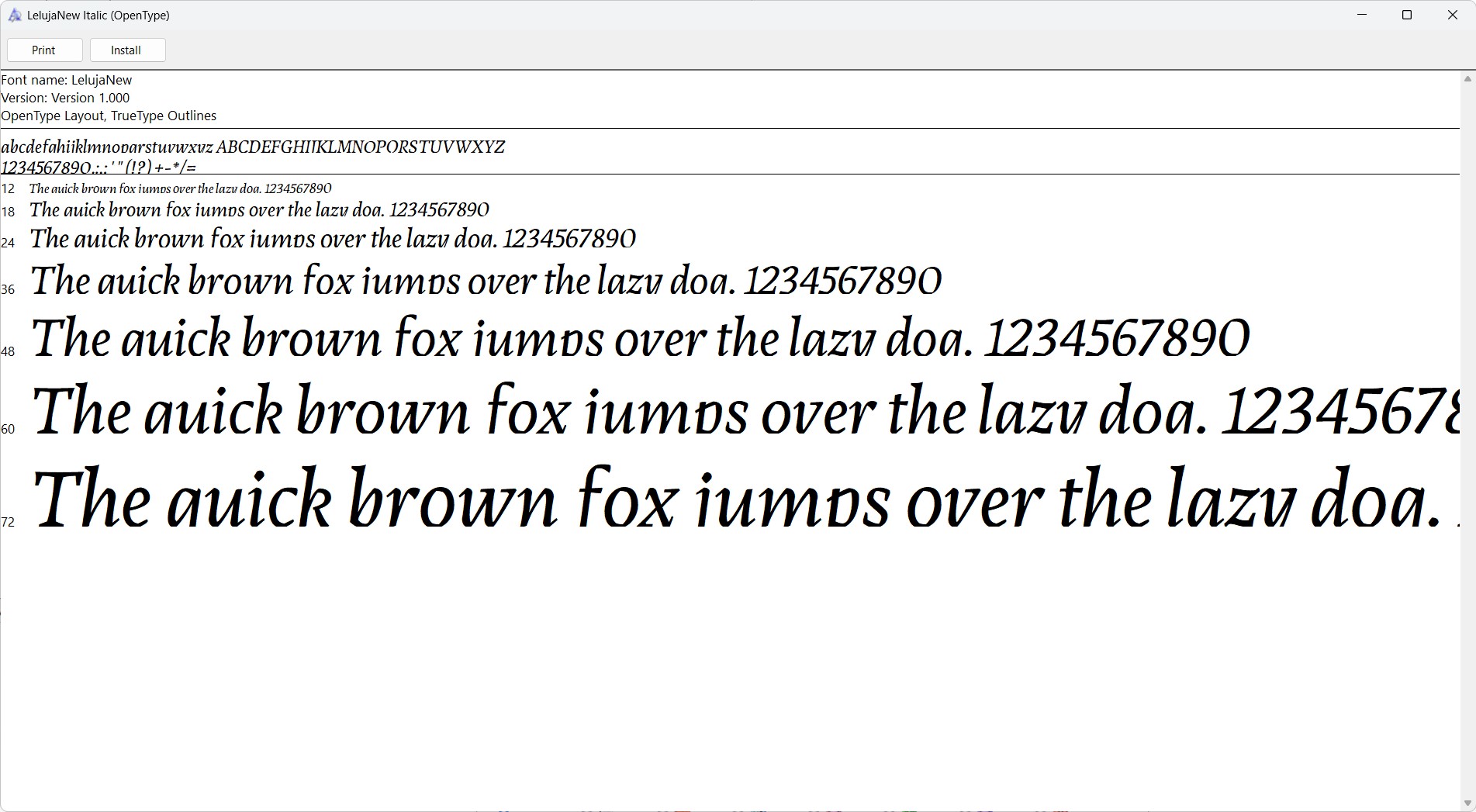Viewport: 1476px width, 812px height.
Task: Click the window title 'LelujaNew Italic (OpenType)'
Action: (x=99, y=16)
